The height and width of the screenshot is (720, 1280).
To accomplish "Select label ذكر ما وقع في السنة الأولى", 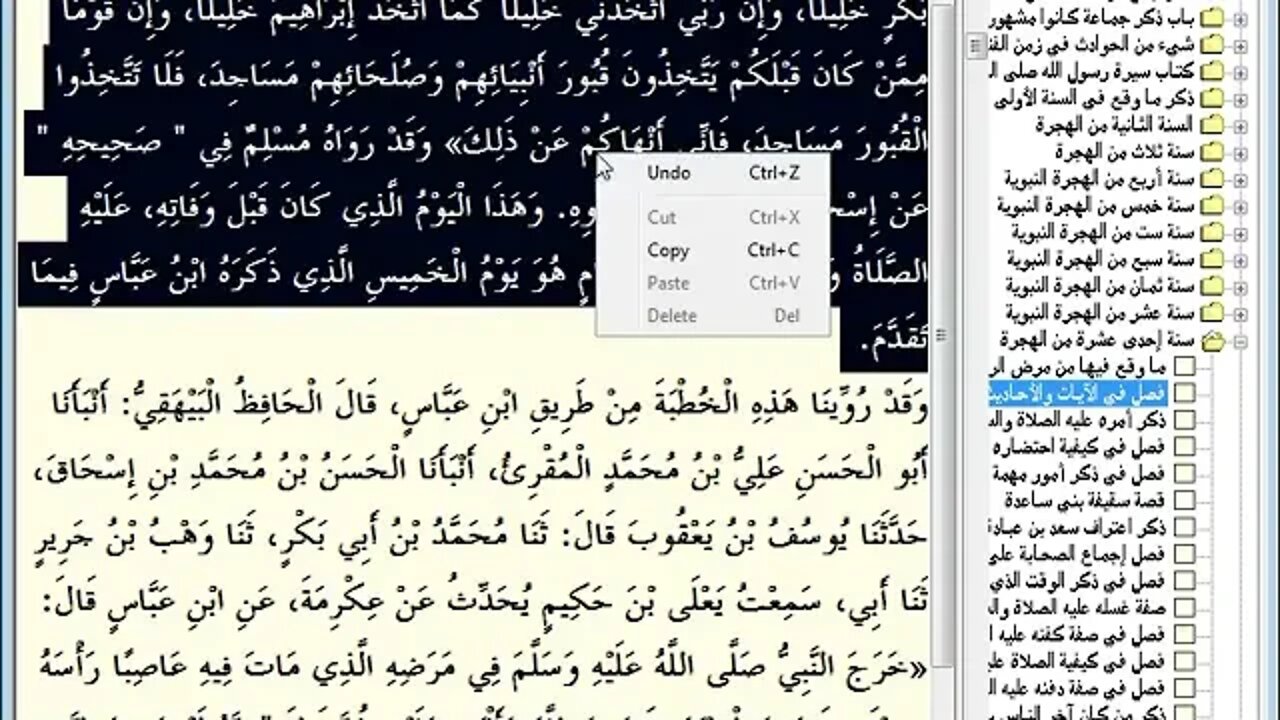I will coord(1096,99).
